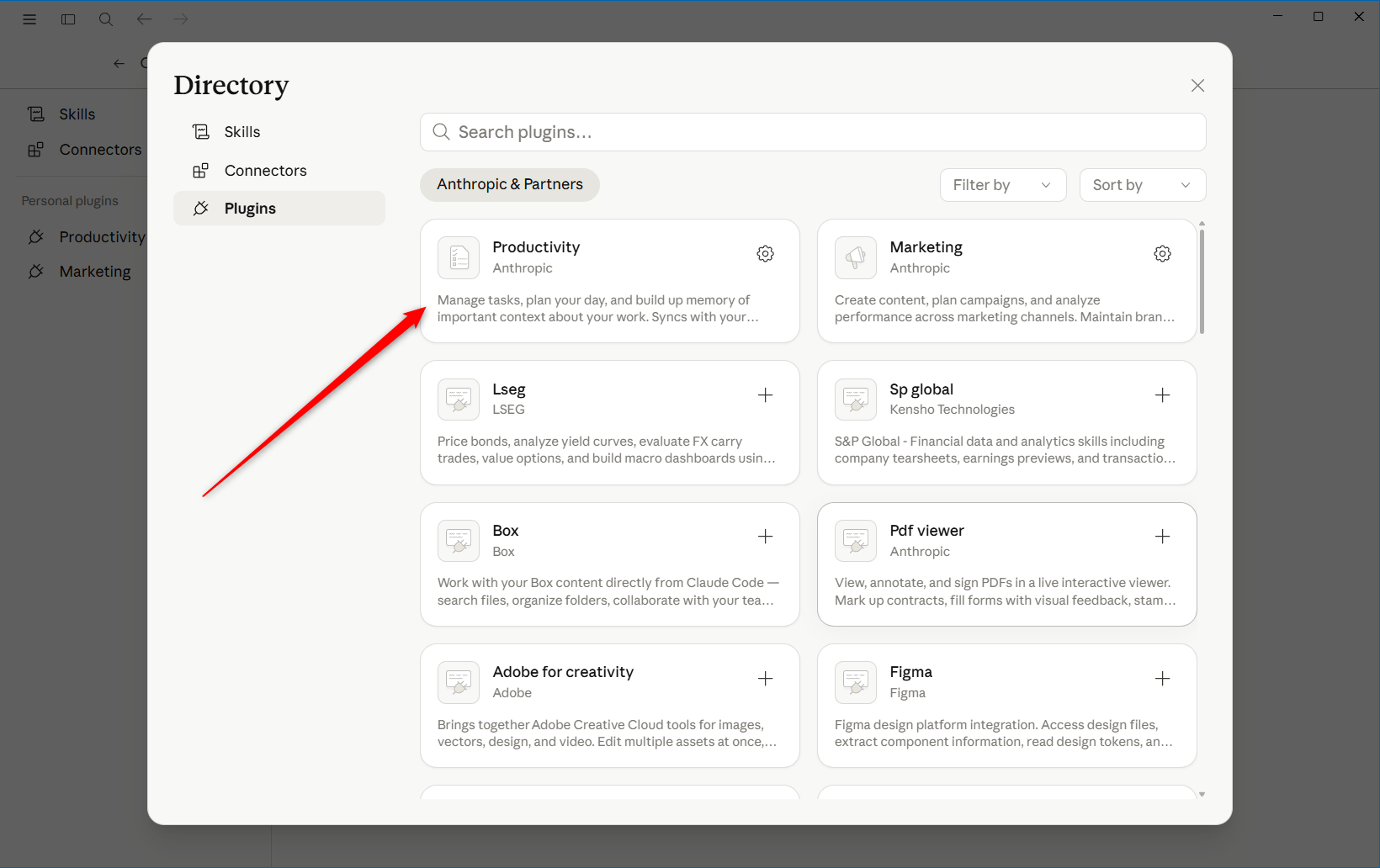The image size is (1380, 868).
Task: Minimize the application window
Action: coord(1277,16)
